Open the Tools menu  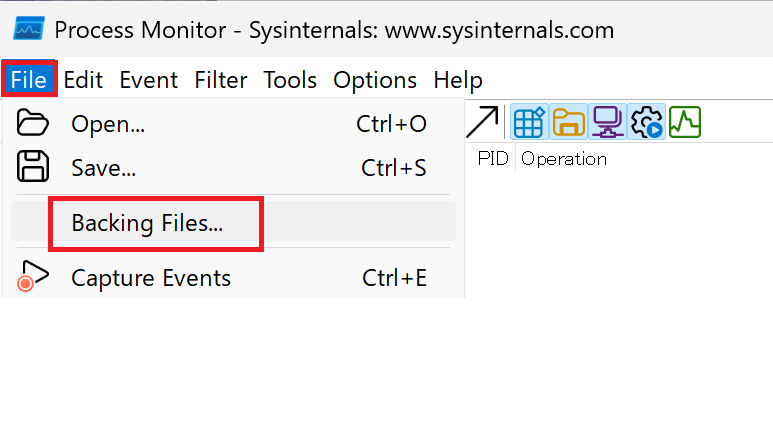pos(290,80)
